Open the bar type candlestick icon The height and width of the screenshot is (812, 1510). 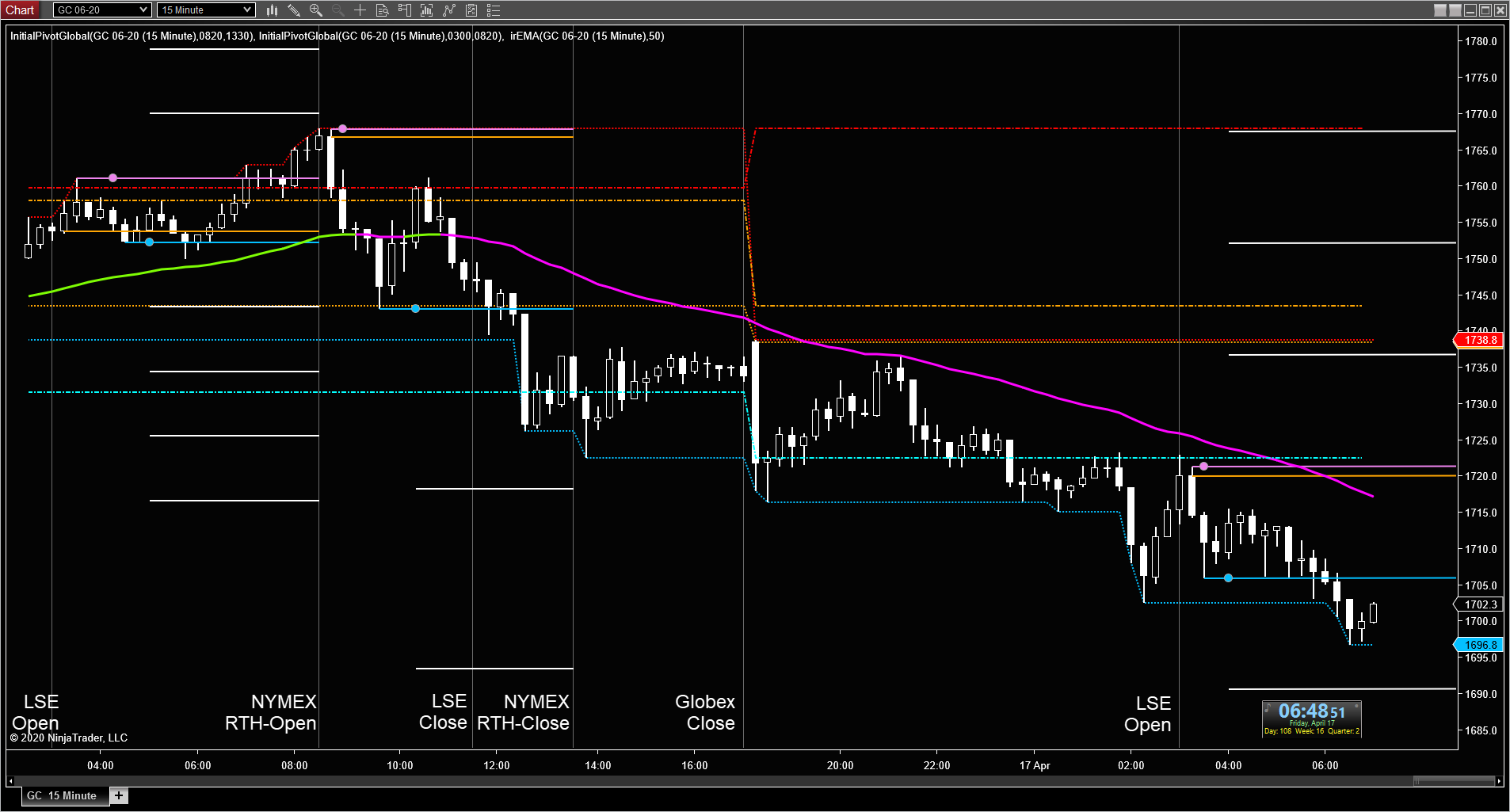(x=272, y=10)
